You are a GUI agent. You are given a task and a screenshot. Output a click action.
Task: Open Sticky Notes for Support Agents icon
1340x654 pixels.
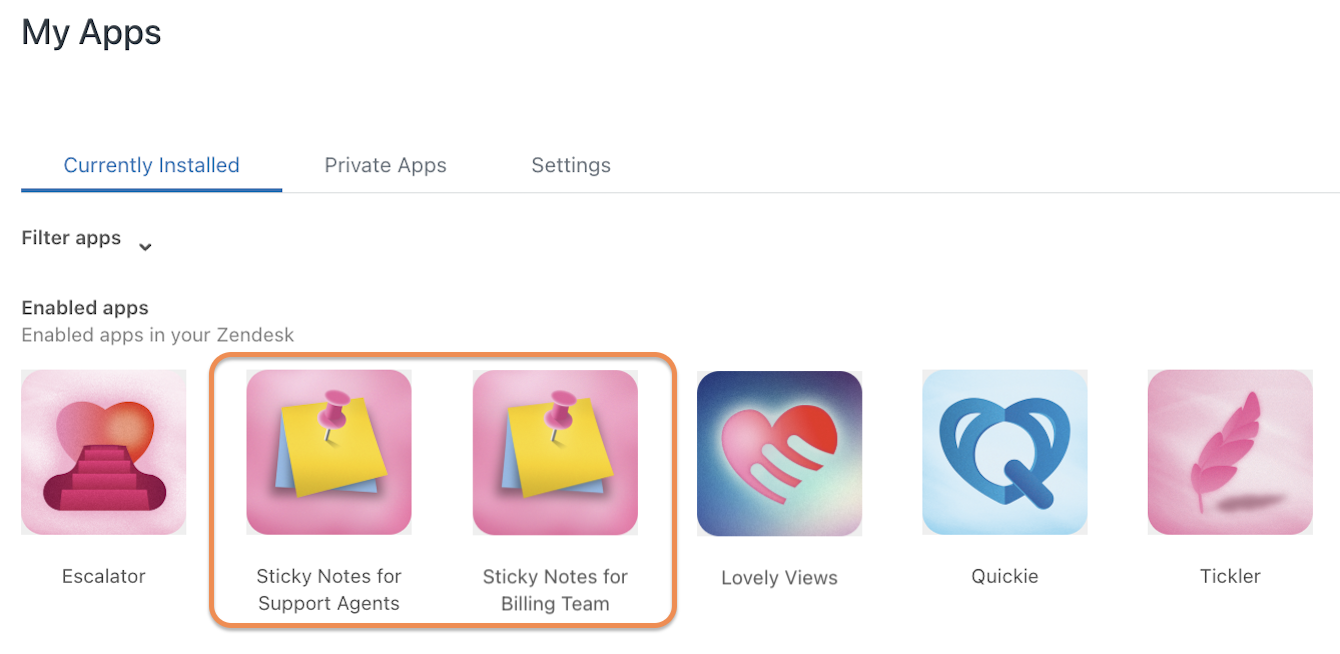click(x=329, y=452)
